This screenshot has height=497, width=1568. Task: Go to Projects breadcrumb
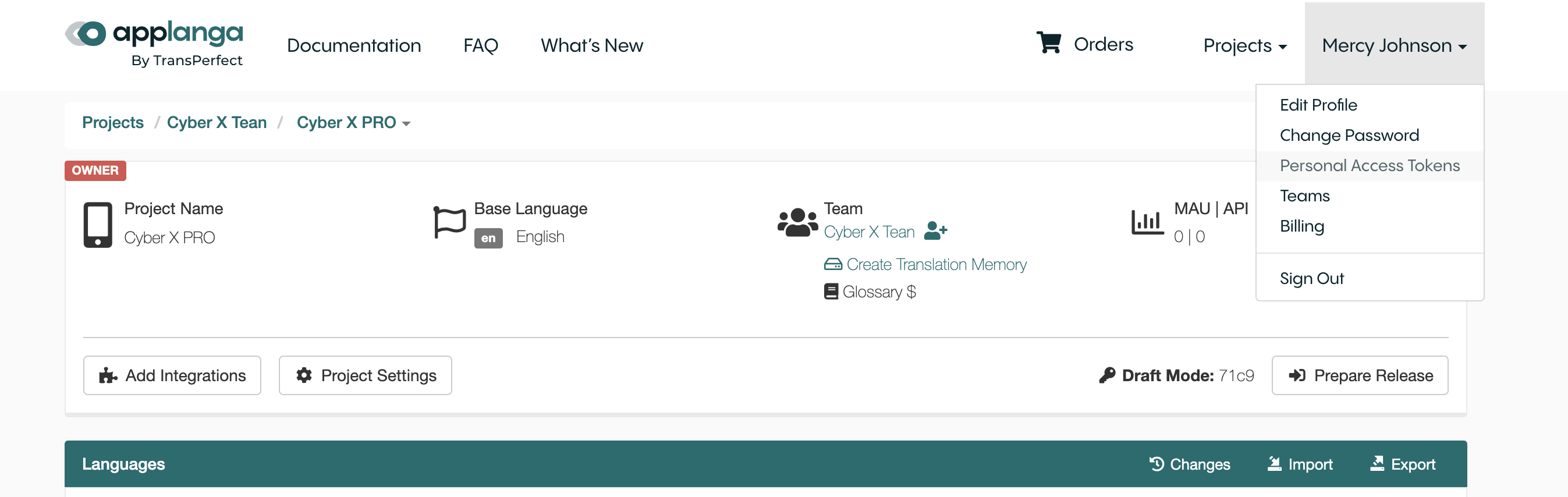pos(112,122)
